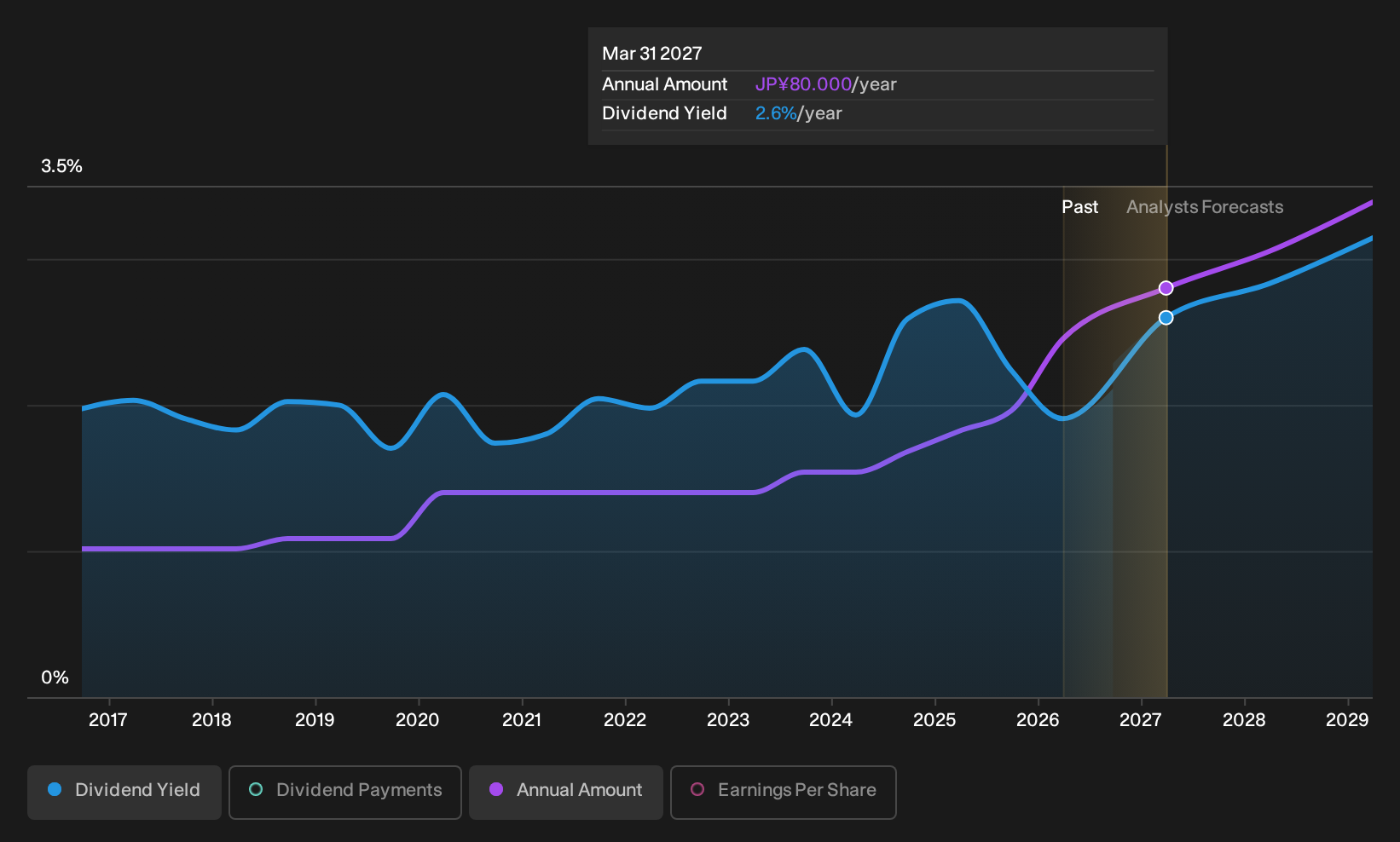Enable the Dividend Payments series
The width and height of the screenshot is (1400, 842).
pyautogui.click(x=345, y=792)
